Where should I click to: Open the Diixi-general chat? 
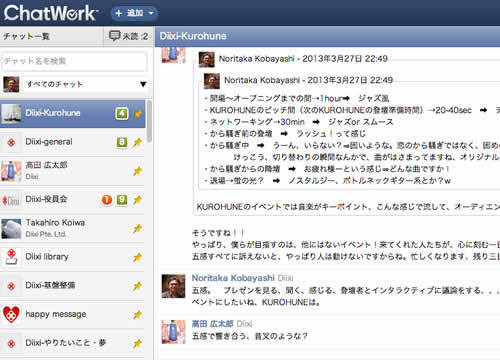(x=73, y=142)
